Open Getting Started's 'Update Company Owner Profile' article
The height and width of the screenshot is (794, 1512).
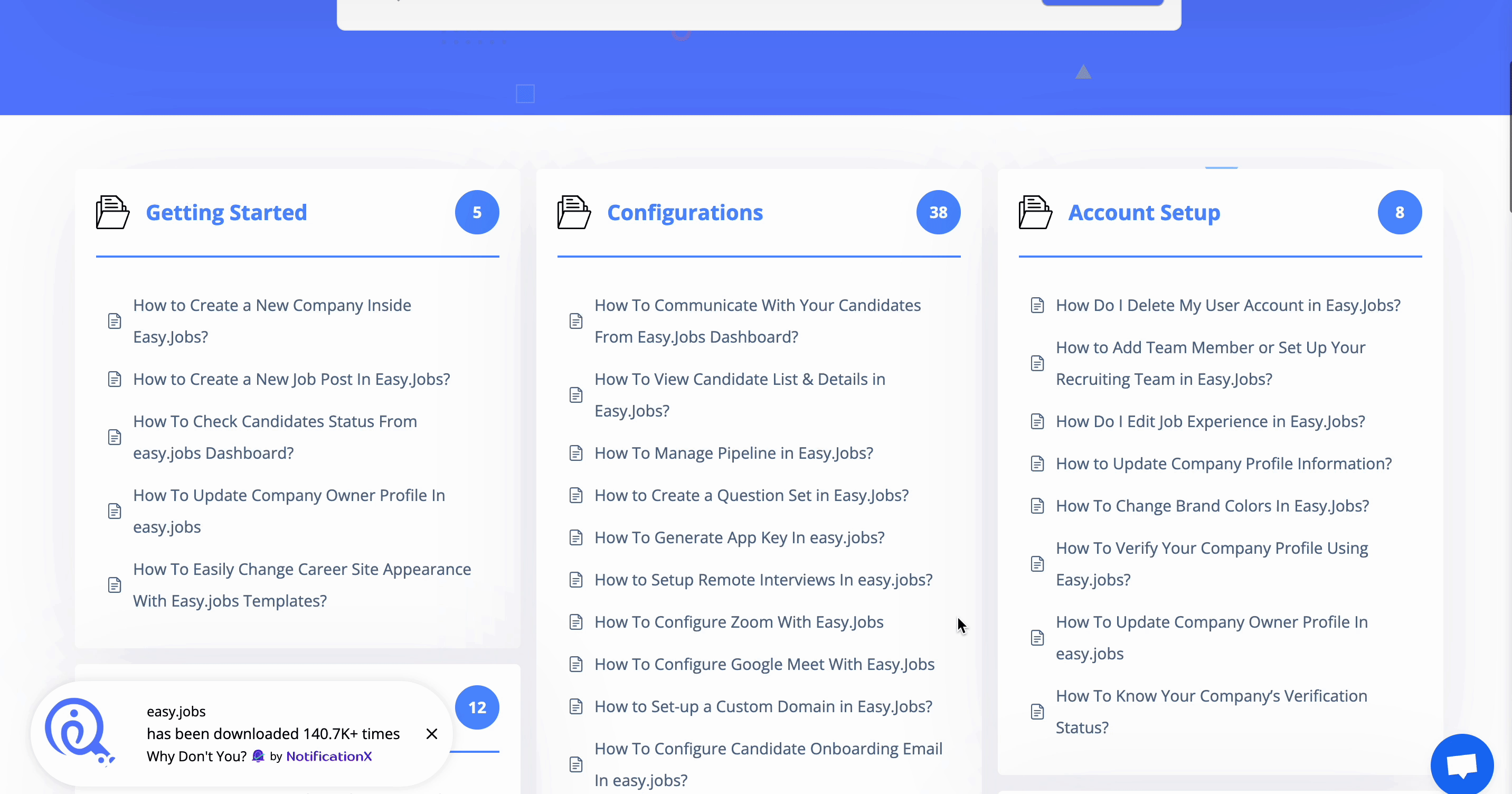289,511
